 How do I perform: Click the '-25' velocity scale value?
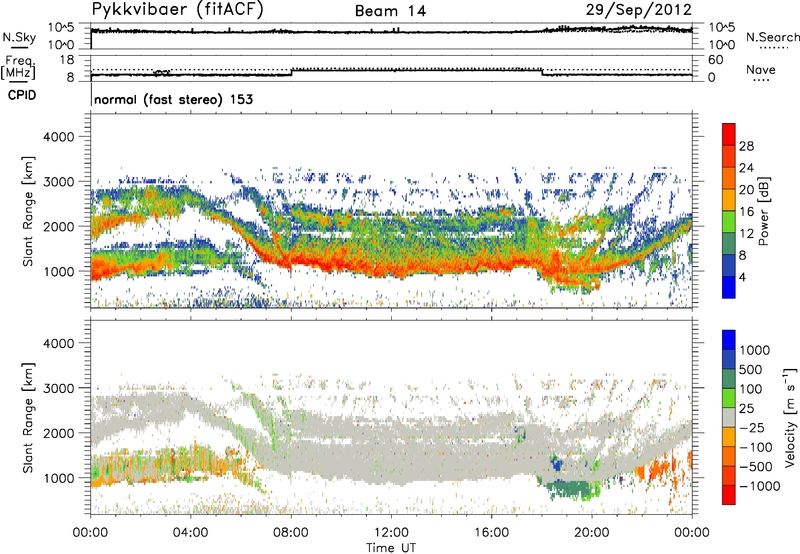[754, 427]
